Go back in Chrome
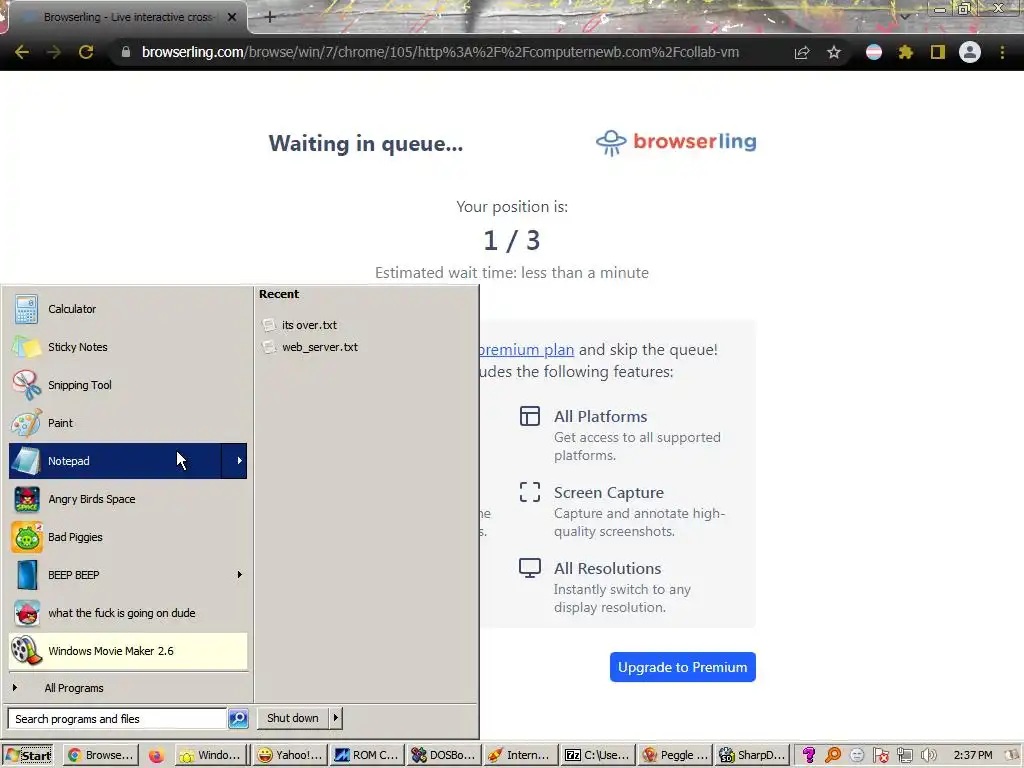 (x=22, y=52)
